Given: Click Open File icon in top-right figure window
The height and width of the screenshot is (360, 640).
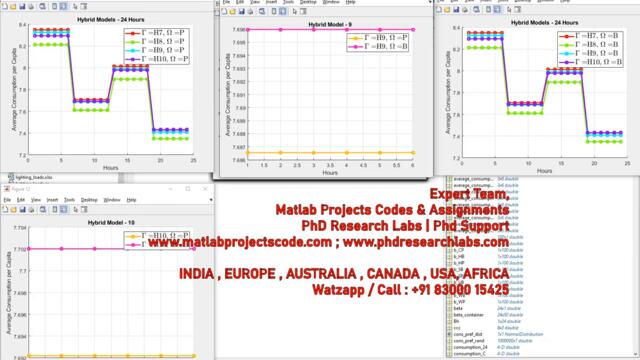Looking at the screenshot, I should (x=447, y=9).
